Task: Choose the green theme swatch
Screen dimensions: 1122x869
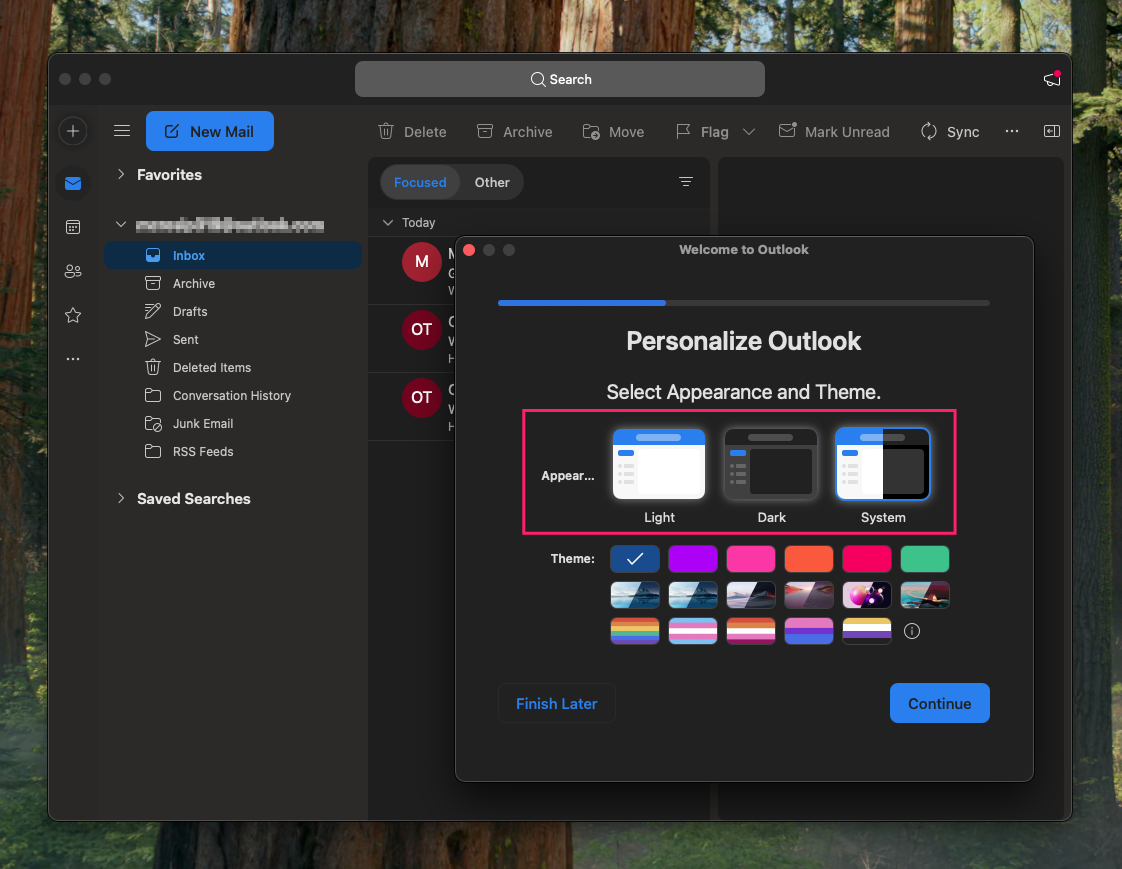Action: click(x=925, y=559)
